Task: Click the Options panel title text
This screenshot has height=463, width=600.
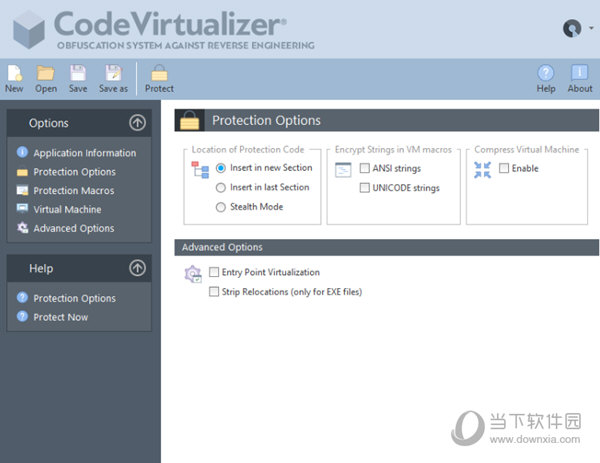Action: 49,123
